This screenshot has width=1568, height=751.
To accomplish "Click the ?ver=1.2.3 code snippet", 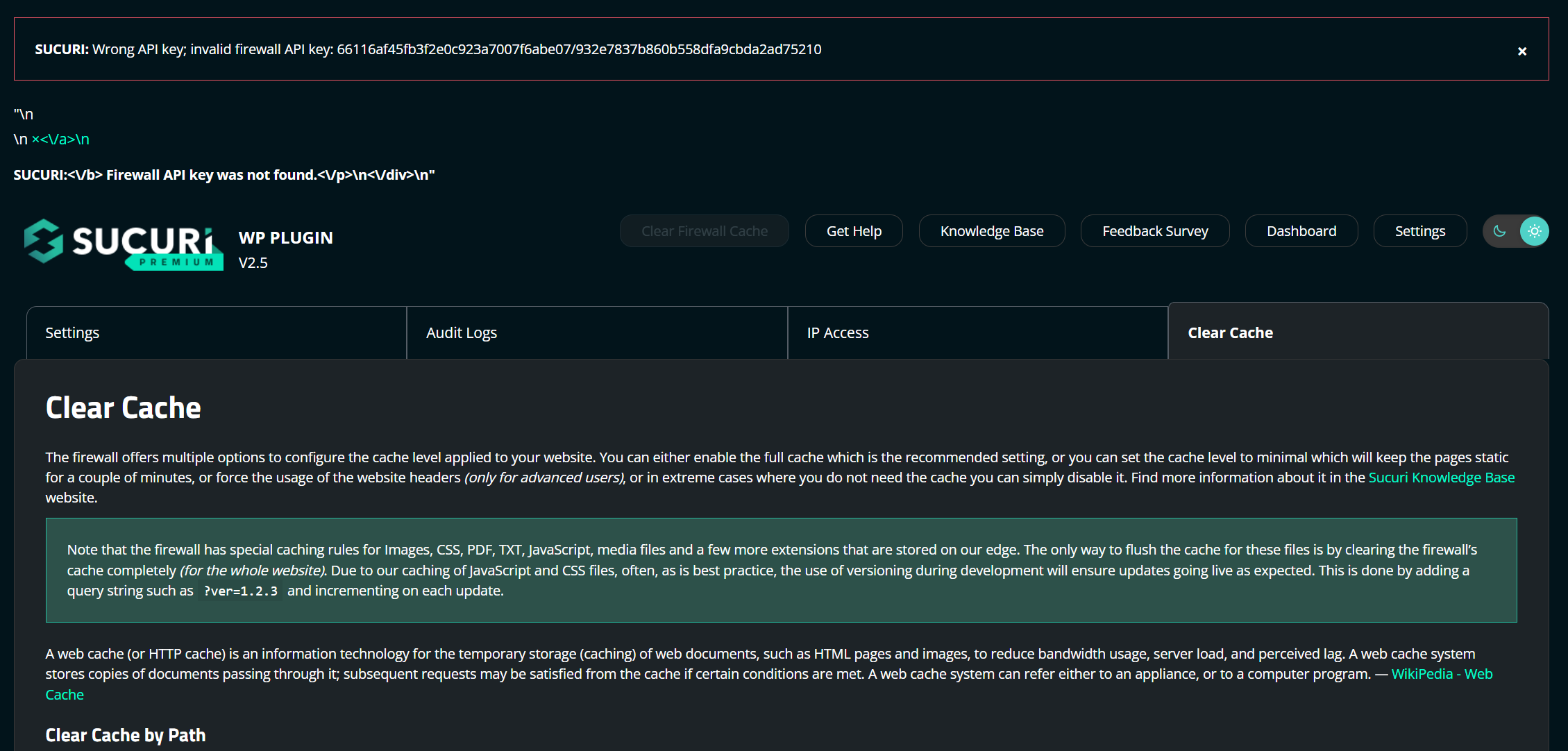I will 240,591.
